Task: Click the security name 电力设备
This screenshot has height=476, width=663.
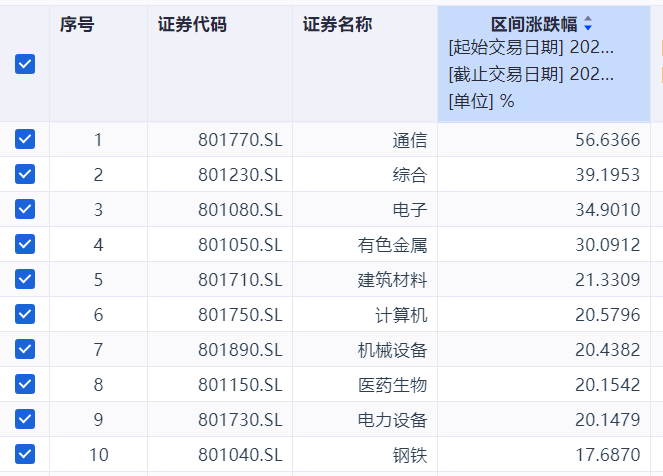Action: pyautogui.click(x=392, y=420)
